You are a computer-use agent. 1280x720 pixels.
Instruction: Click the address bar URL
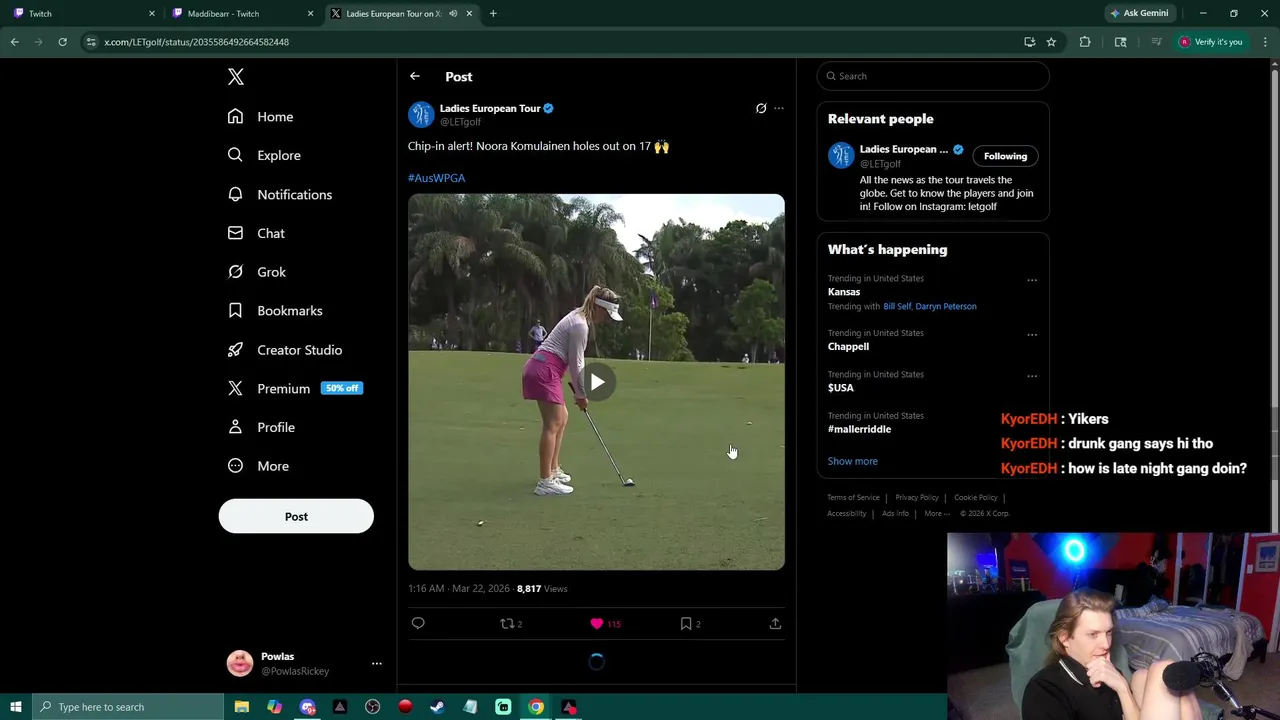pyautogui.click(x=196, y=42)
